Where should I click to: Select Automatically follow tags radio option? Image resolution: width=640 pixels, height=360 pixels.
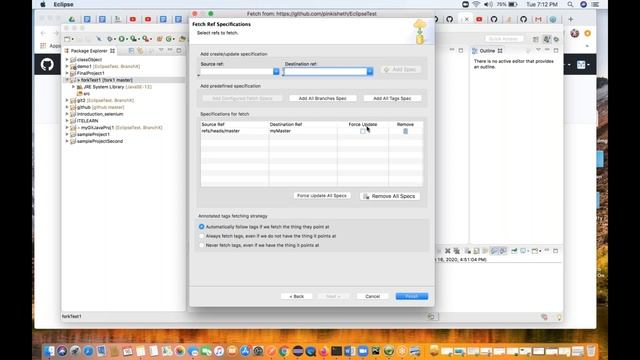(201, 227)
